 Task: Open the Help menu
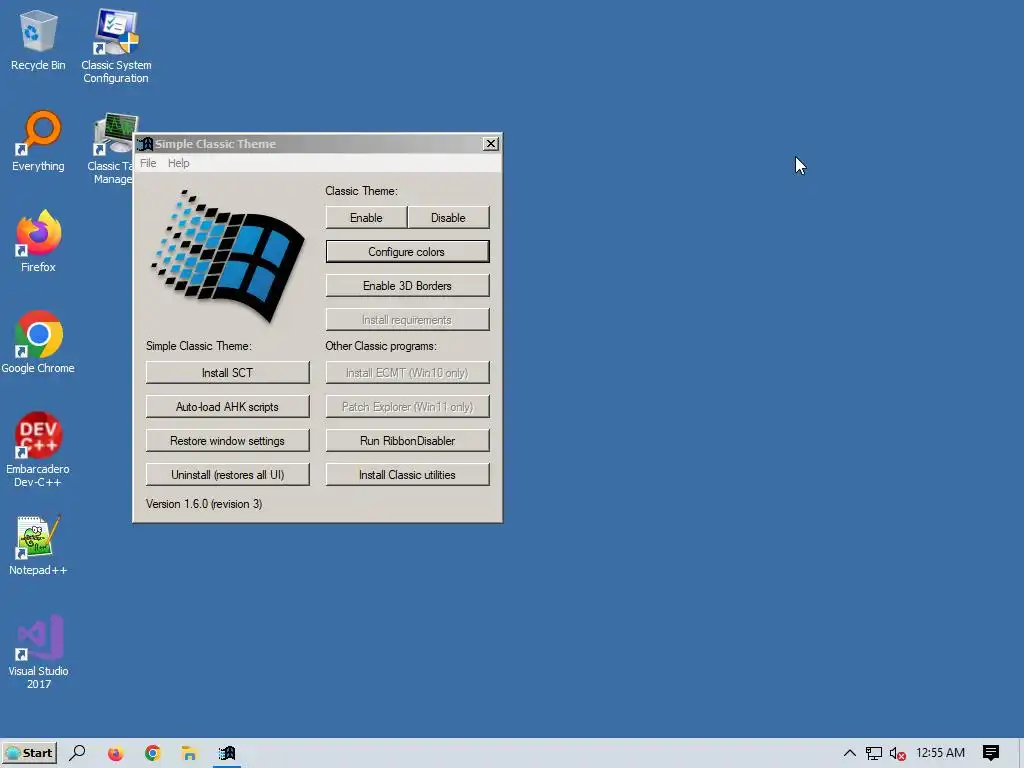coord(178,163)
